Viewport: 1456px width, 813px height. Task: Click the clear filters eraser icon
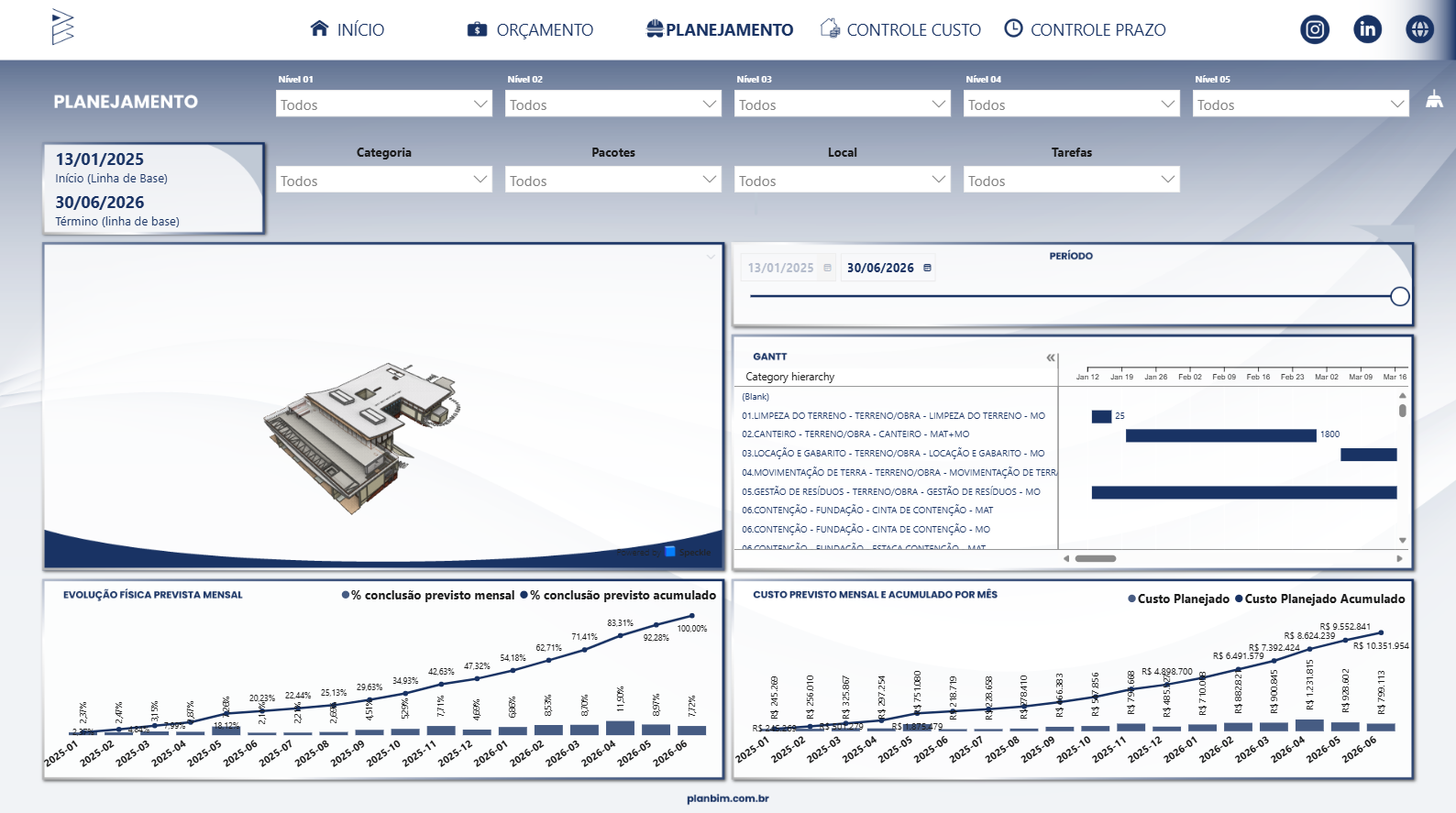tap(1434, 100)
